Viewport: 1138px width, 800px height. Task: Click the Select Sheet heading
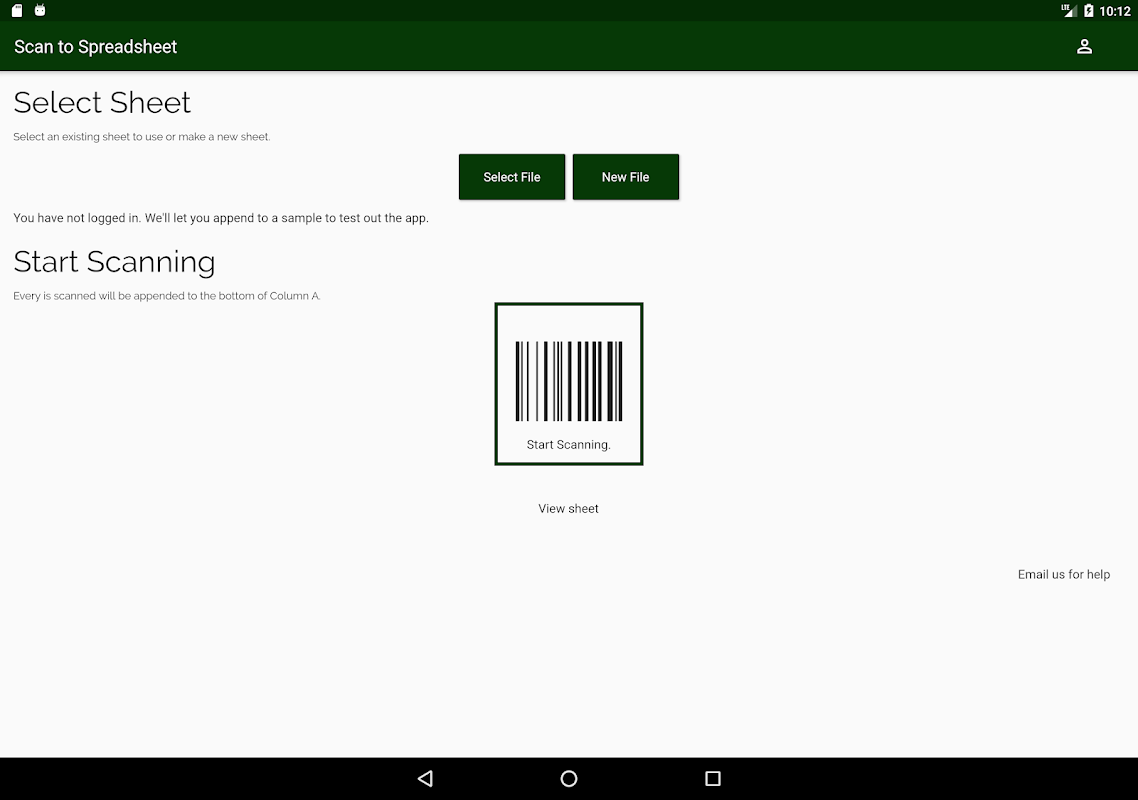coord(102,102)
